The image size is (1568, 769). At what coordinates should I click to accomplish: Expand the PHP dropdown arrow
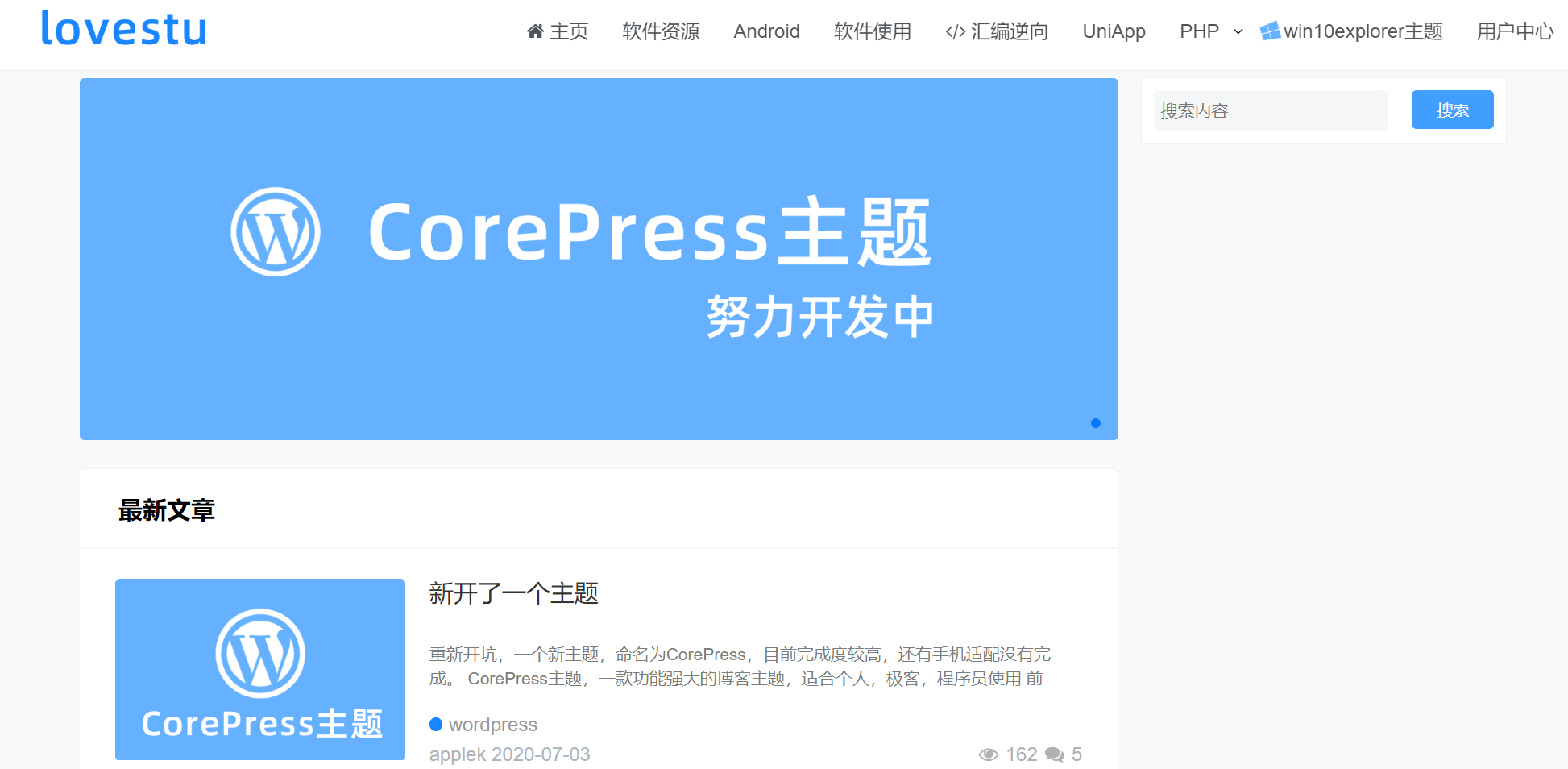click(1238, 31)
